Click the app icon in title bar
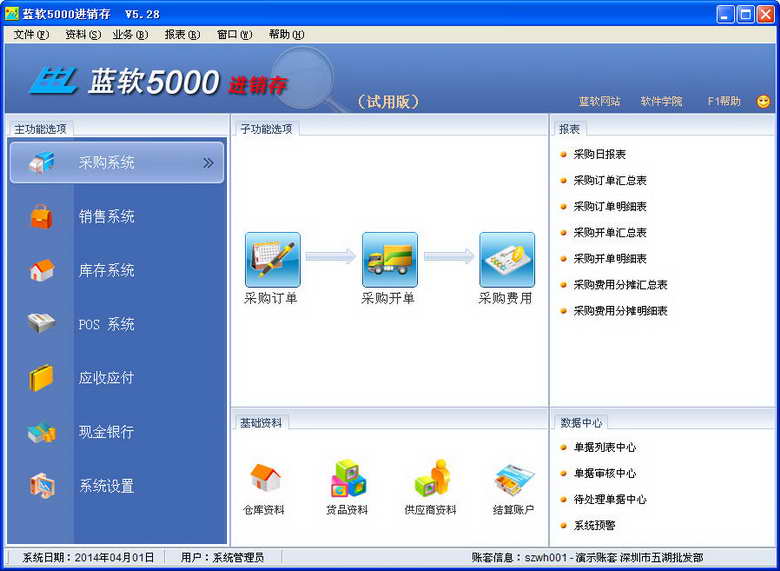Viewport: 780px width, 571px height. (x=11, y=14)
